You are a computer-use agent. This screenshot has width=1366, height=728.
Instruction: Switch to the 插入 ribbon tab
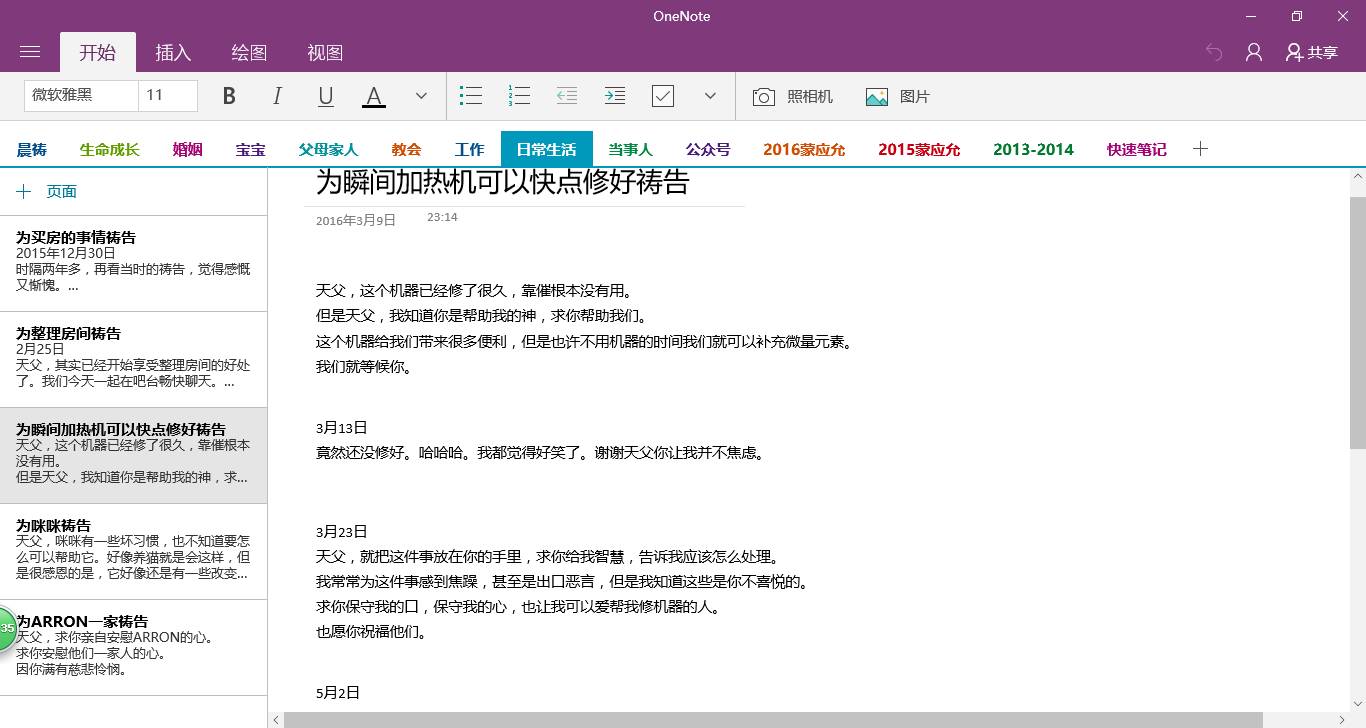pos(173,52)
